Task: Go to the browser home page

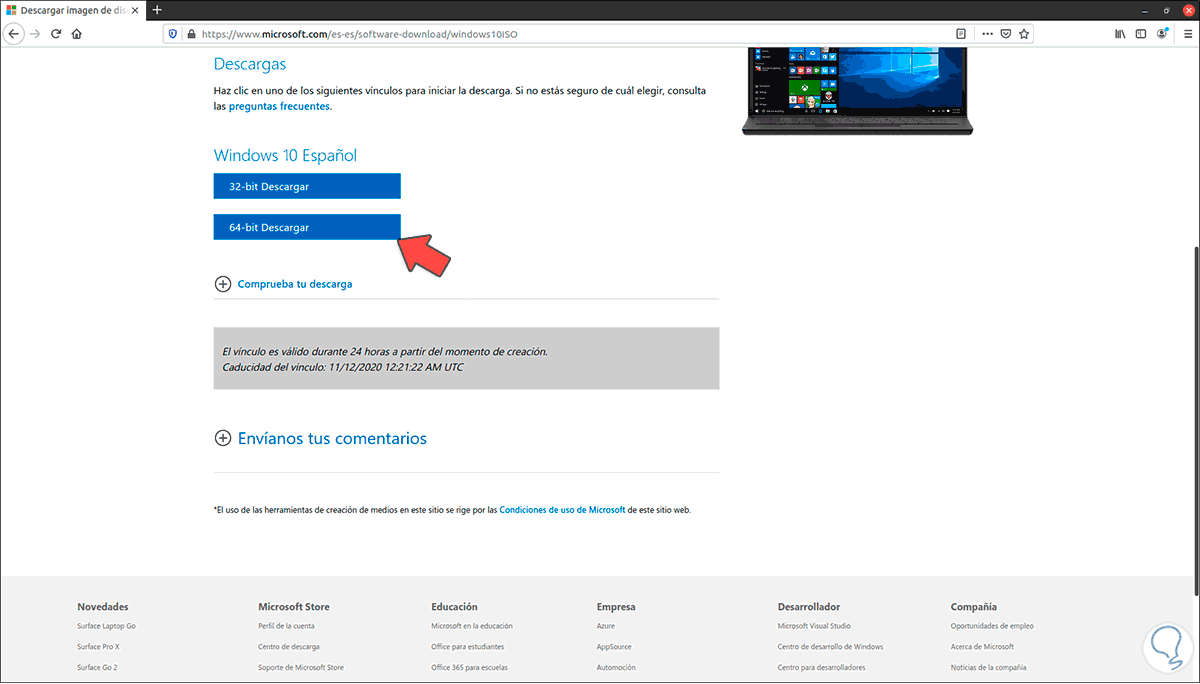Action: [76, 33]
